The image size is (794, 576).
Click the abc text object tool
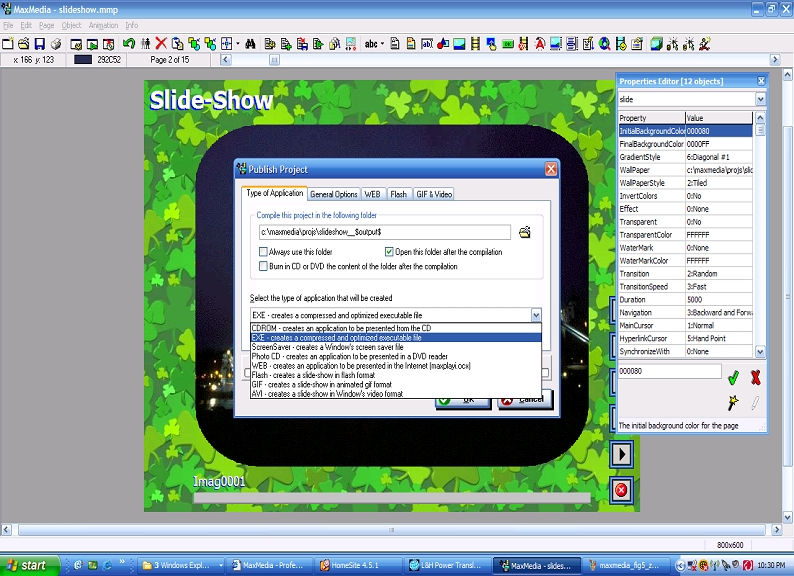(x=371, y=44)
